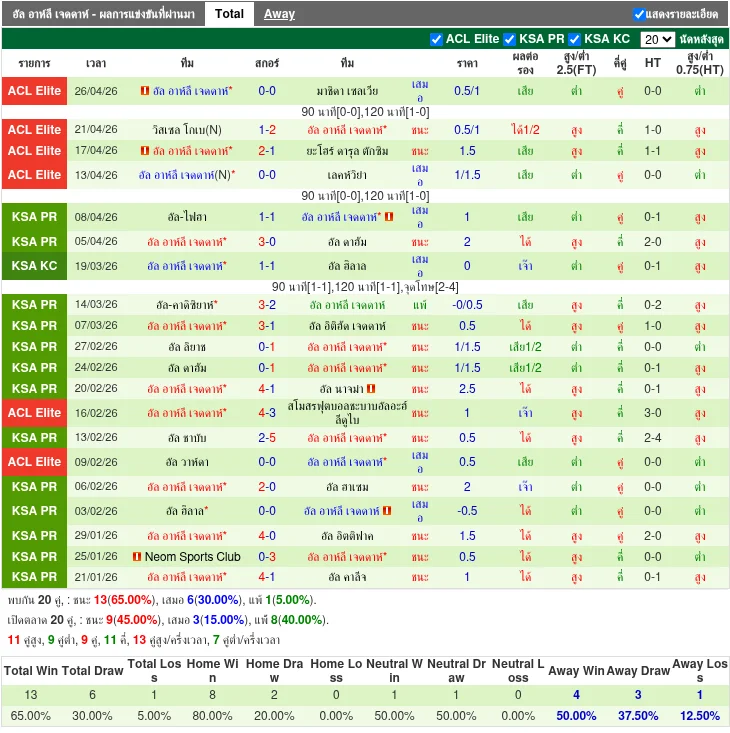Viewport: 730px width, 733px height.
Task: Click red card icon in 08/04/26 match row
Action: point(388,217)
